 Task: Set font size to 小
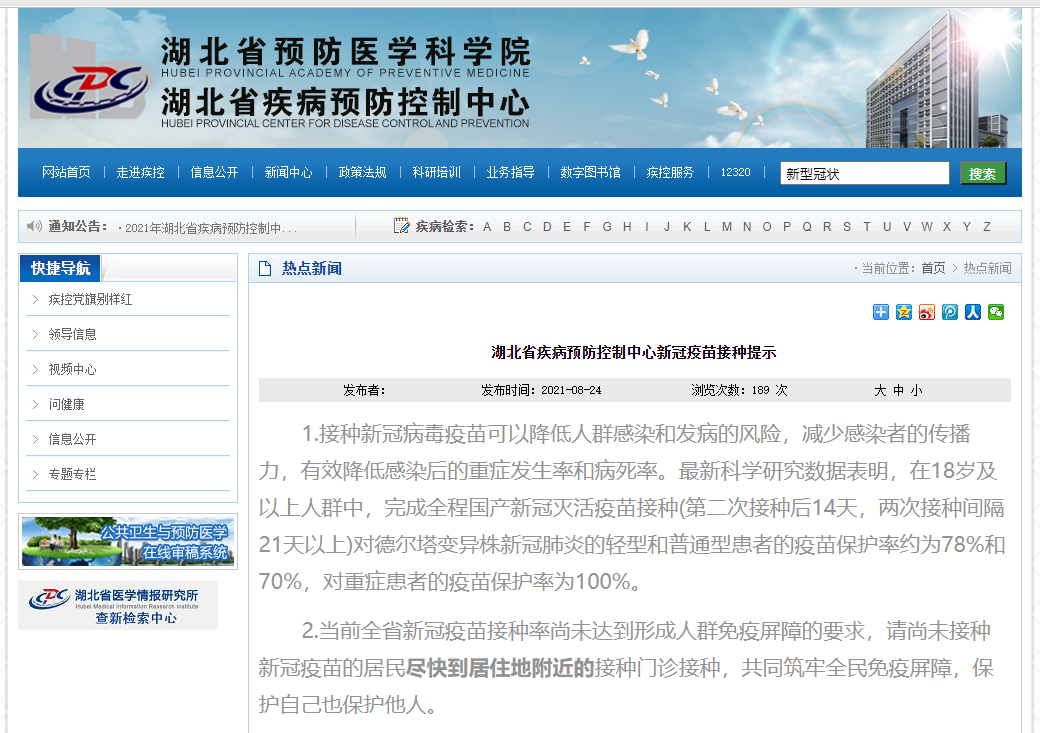(916, 390)
